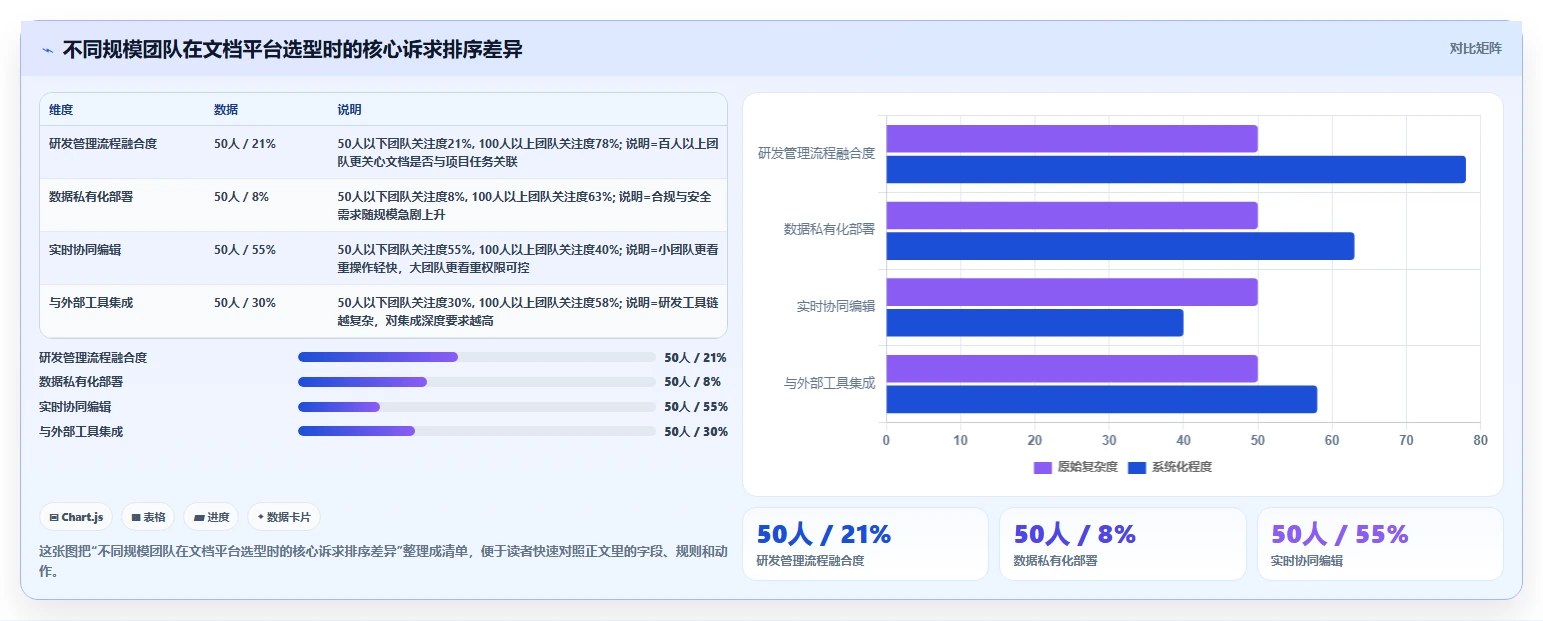Click the description mentioning 百人以上团队
The width and height of the screenshot is (1543, 621).
528,152
